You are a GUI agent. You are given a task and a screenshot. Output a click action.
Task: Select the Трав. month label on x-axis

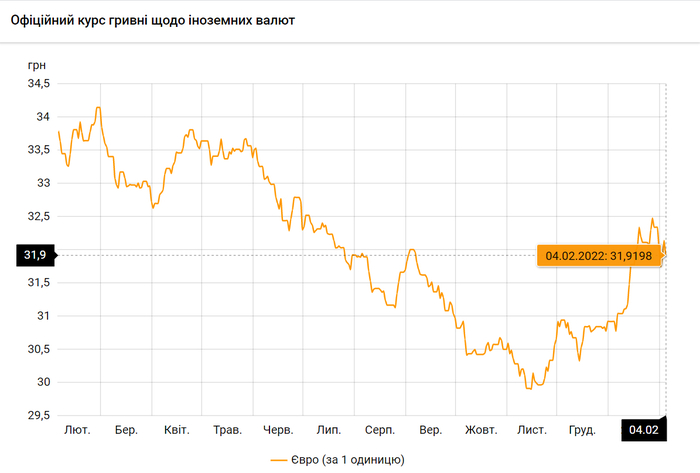(227, 430)
